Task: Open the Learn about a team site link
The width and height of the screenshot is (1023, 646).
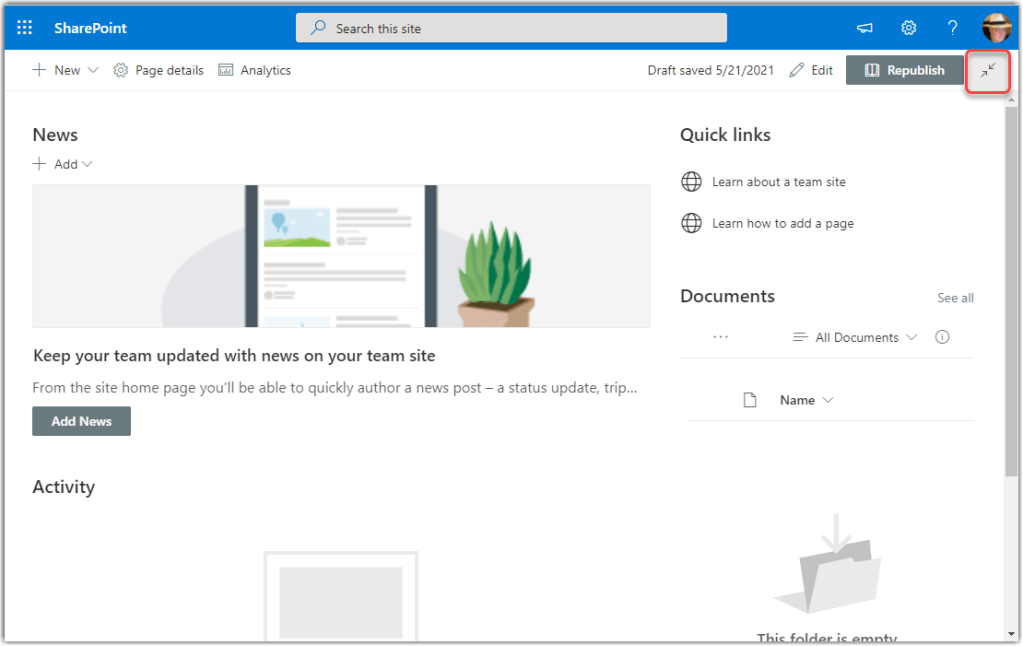Action: coord(778,182)
